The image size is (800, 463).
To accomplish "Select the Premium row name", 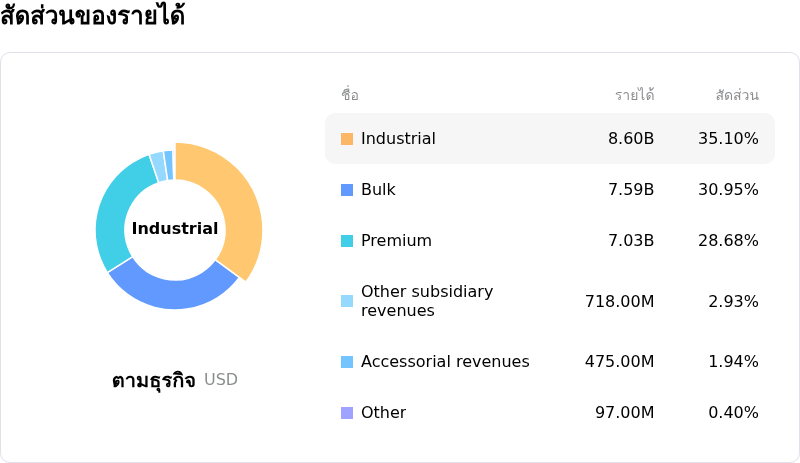I will [x=396, y=241].
